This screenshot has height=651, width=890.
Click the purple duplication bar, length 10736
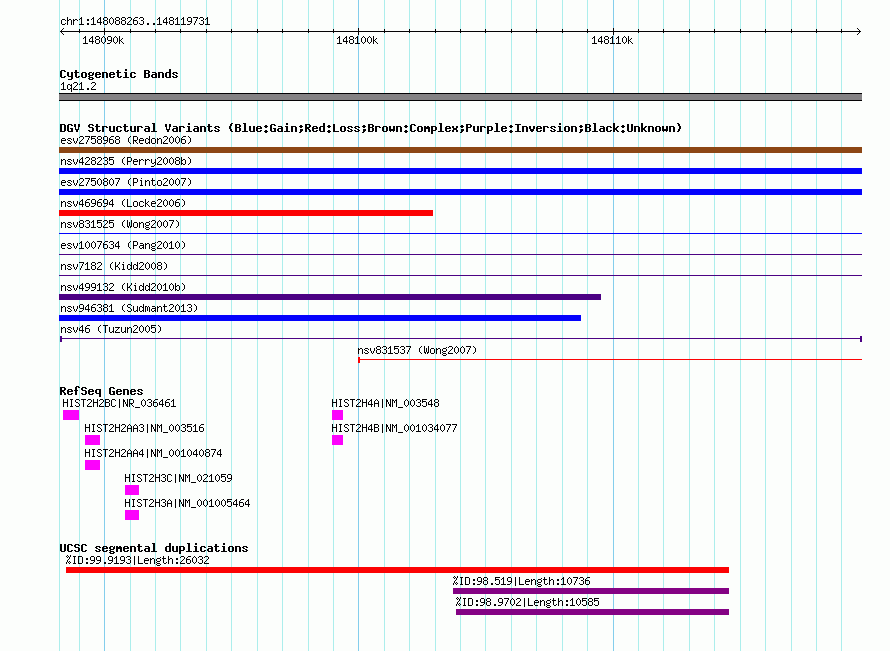point(591,591)
